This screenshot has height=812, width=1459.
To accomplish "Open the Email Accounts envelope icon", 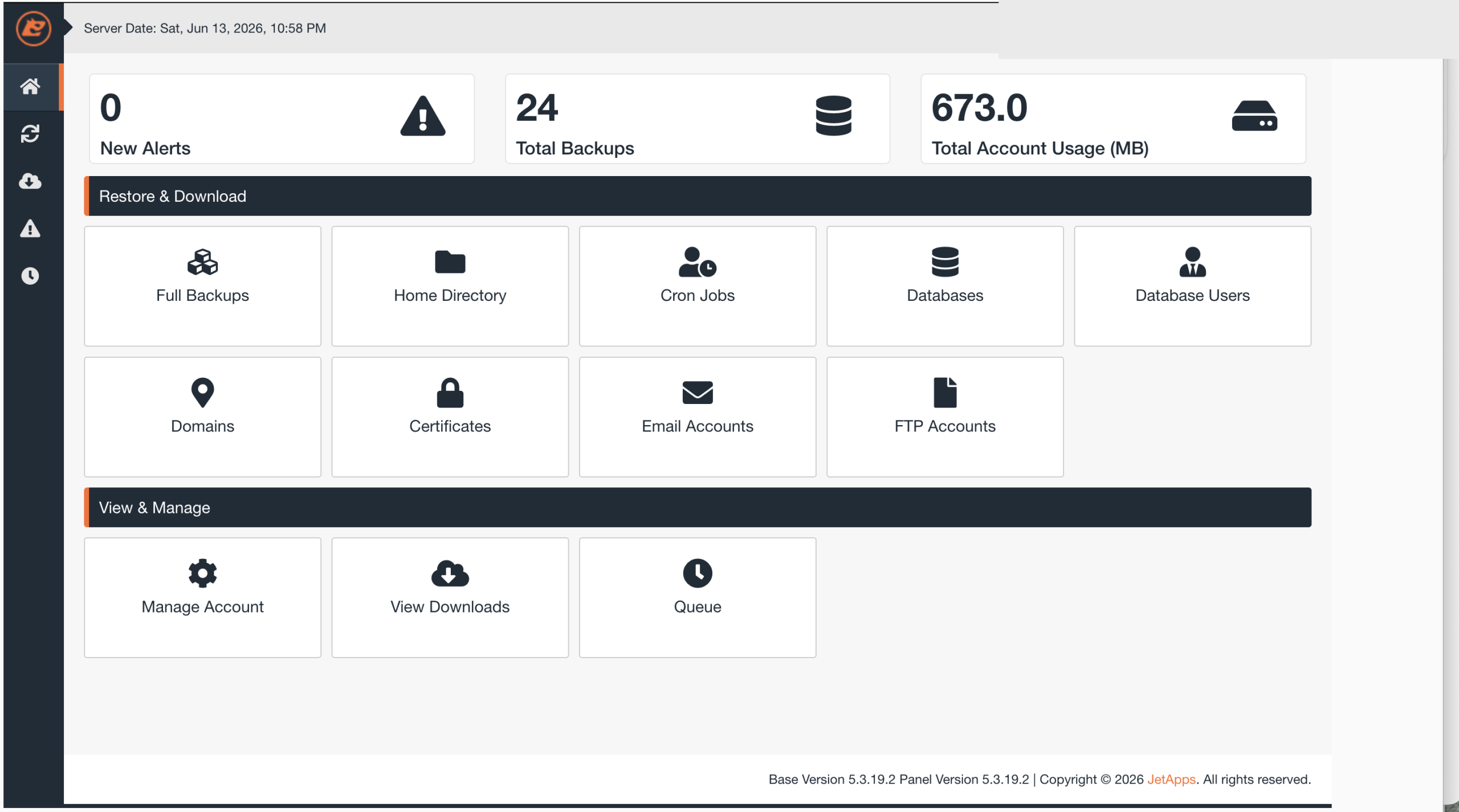I will [x=698, y=393].
